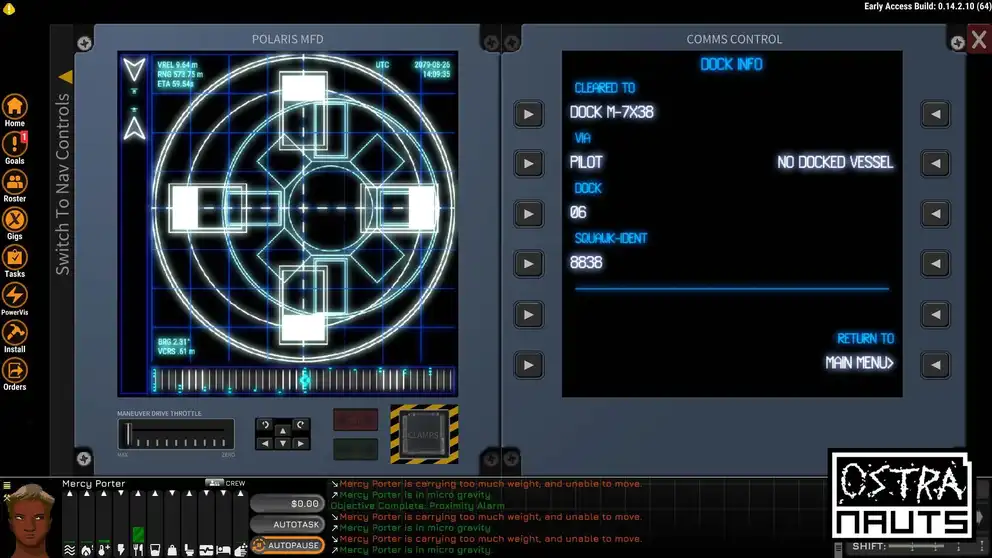The height and width of the screenshot is (558, 992).
Task: Click the down arrow thruster button
Action: point(283,443)
